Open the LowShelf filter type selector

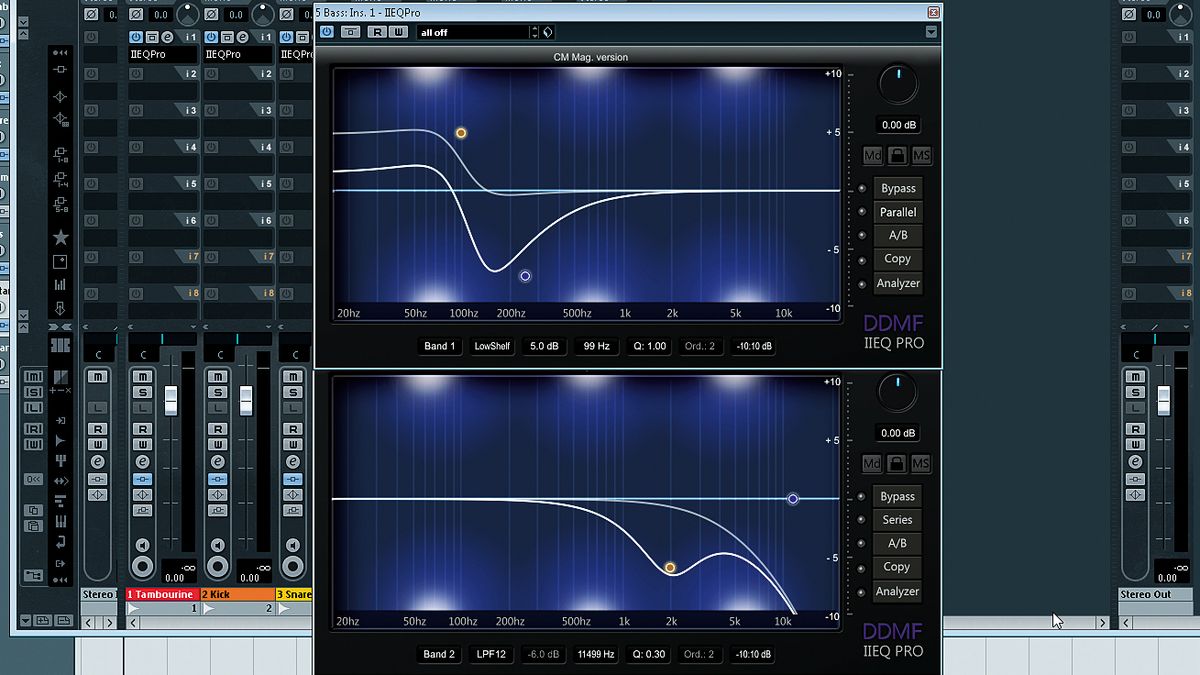click(x=491, y=346)
